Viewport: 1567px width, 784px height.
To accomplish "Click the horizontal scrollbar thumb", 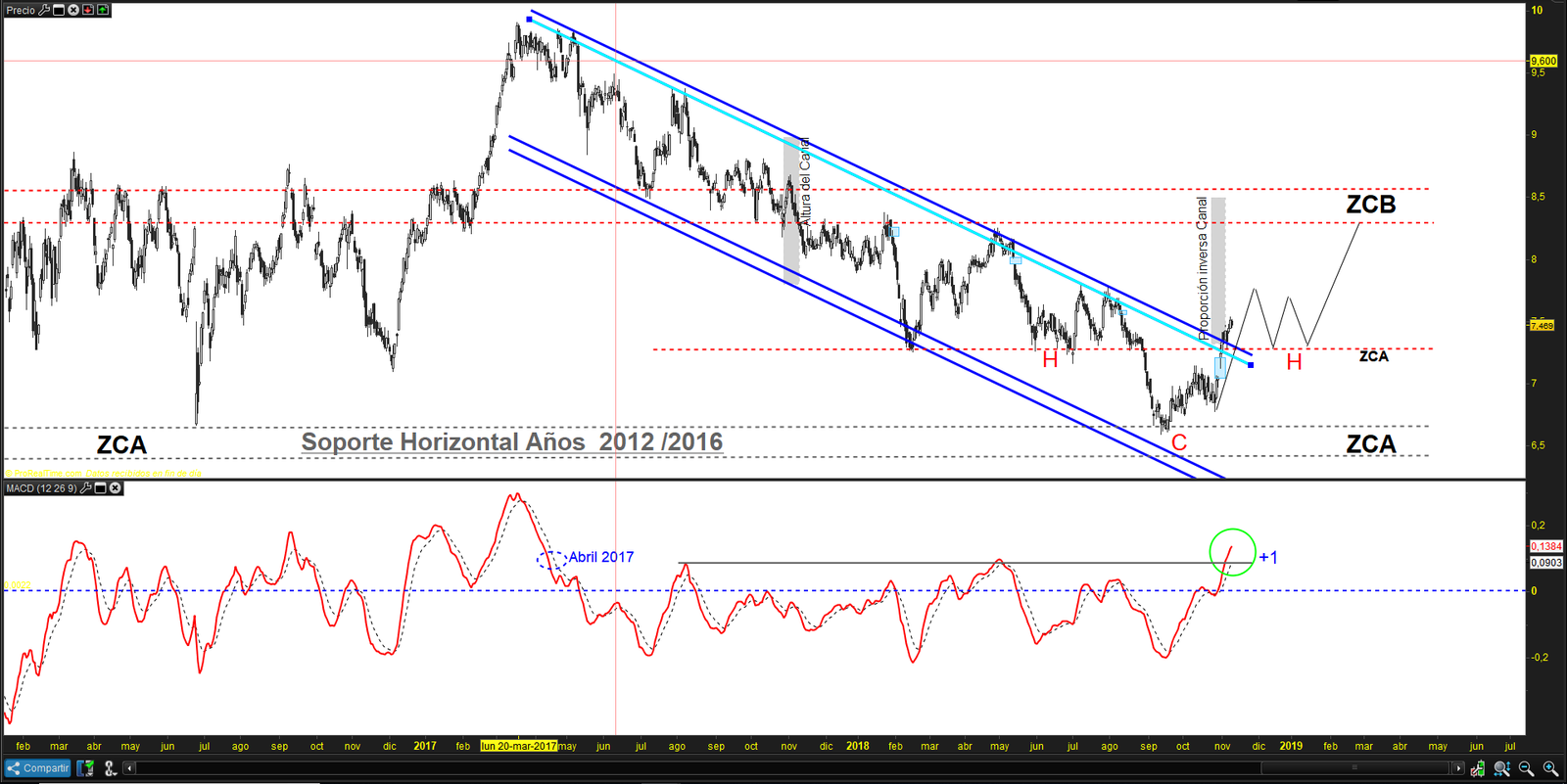I will coord(1356,768).
